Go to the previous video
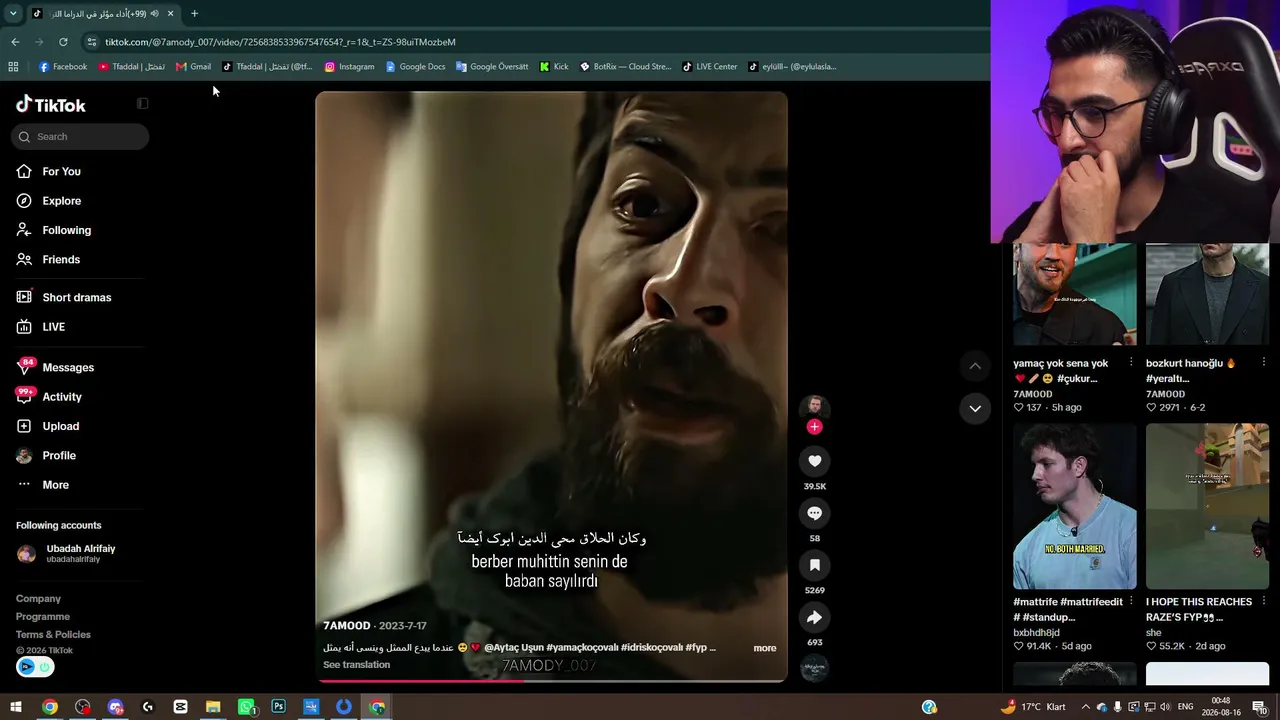 [975, 366]
